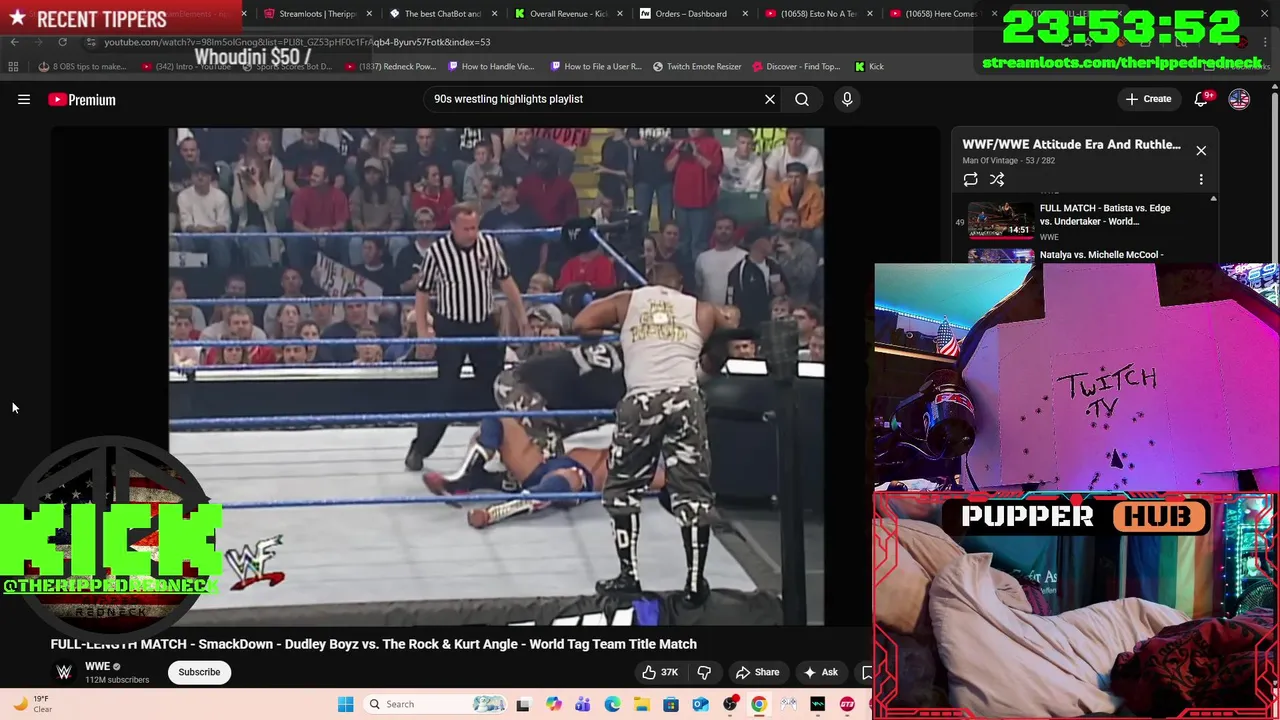Open OBS Studio taskbar icon
The width and height of the screenshot is (1280, 720).
click(730, 704)
